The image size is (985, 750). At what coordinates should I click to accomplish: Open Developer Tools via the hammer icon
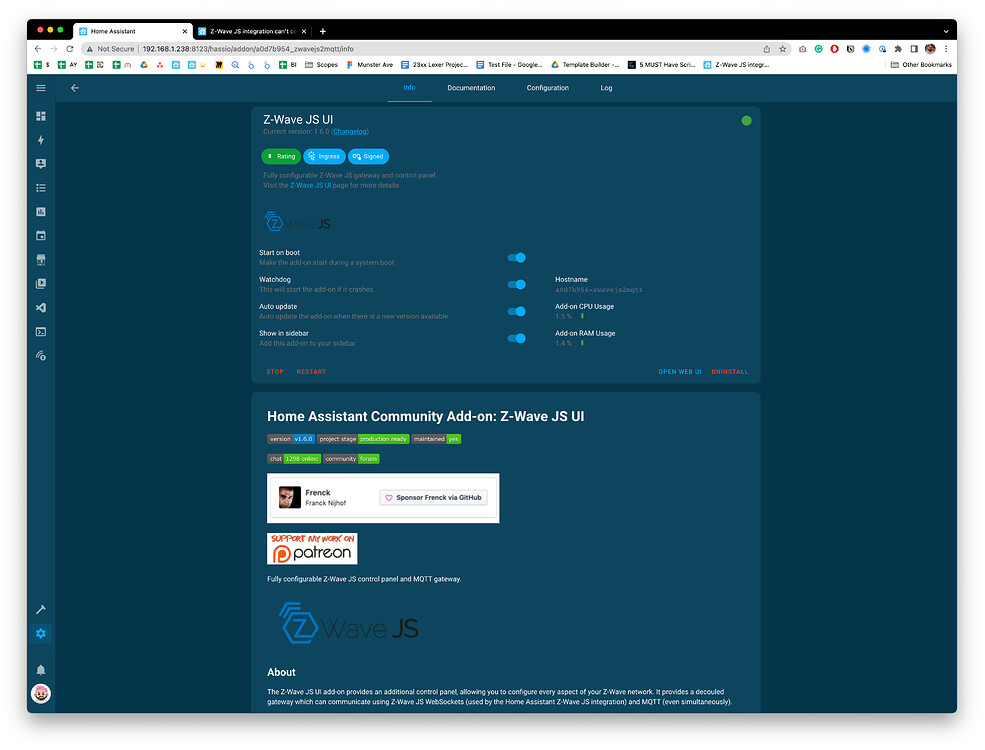(x=41, y=609)
